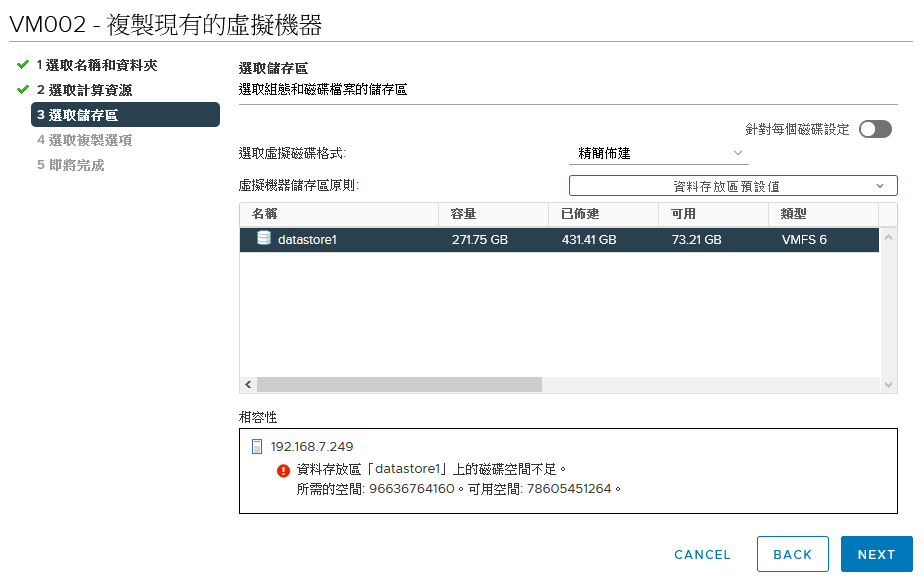Click the up arrow of table scrollbar

pos(888,238)
